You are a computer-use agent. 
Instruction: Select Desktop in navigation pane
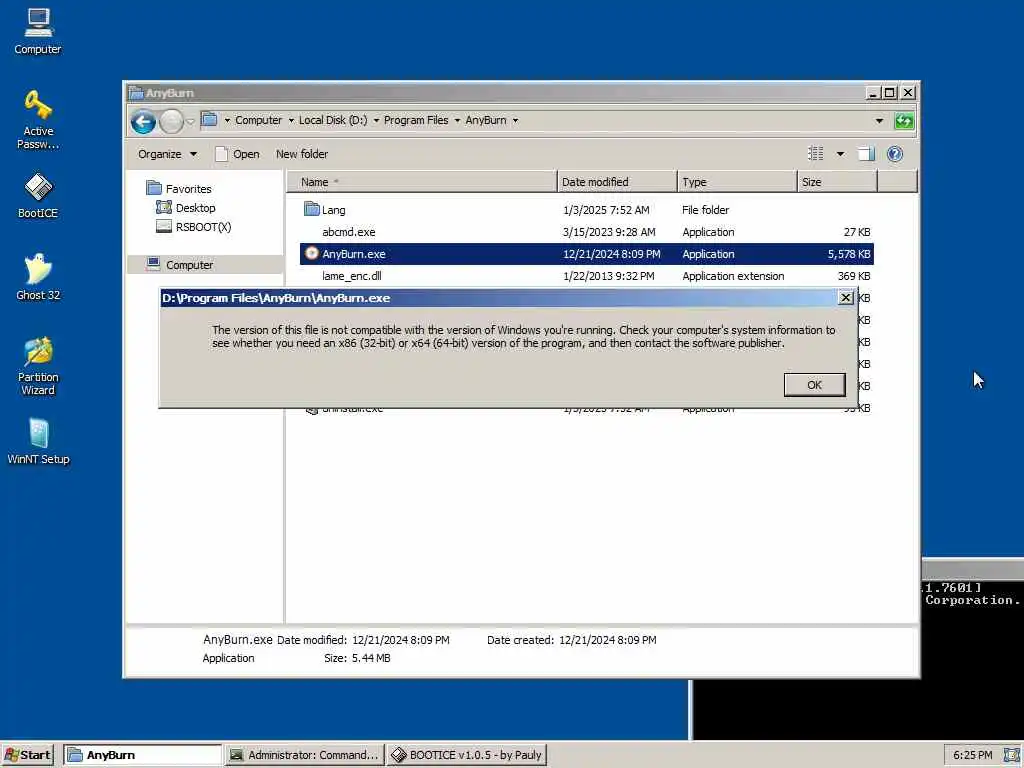186,208
